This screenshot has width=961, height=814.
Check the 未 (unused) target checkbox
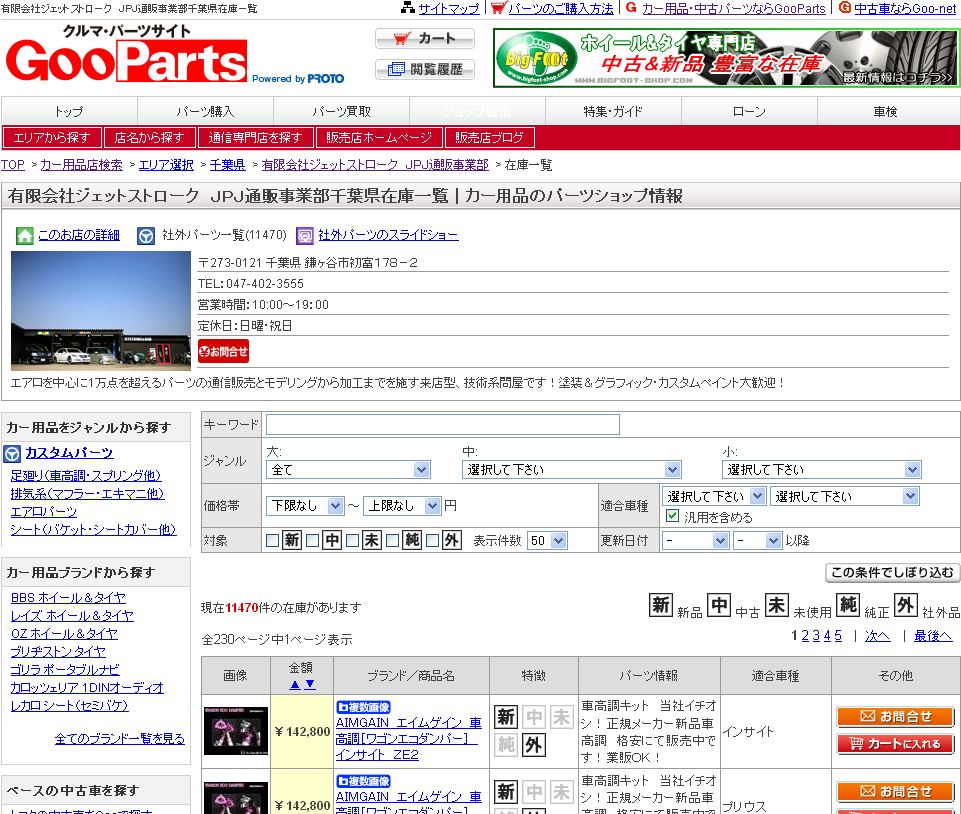click(x=352, y=541)
